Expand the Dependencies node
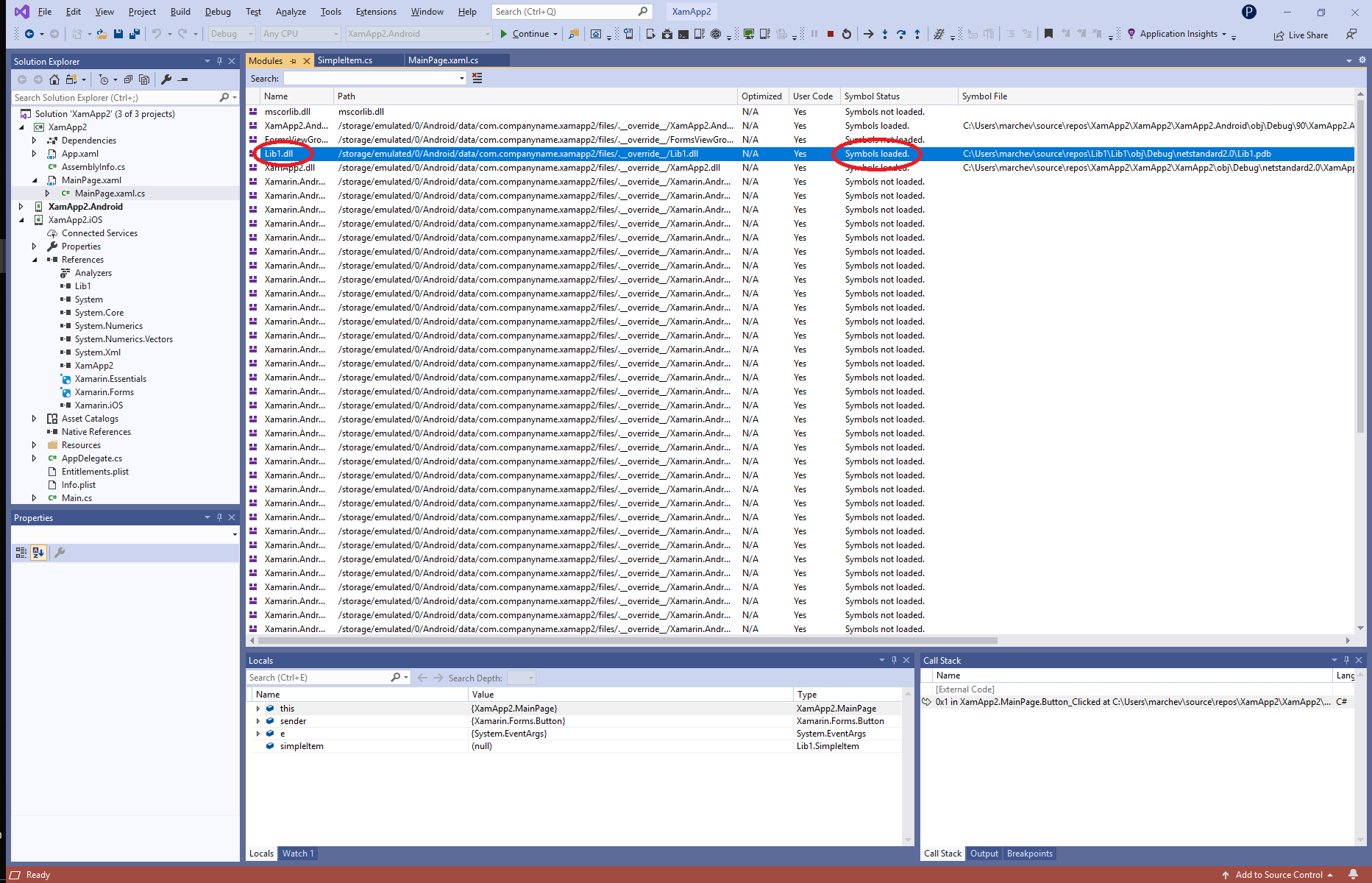This screenshot has width=1372, height=883. (x=34, y=141)
